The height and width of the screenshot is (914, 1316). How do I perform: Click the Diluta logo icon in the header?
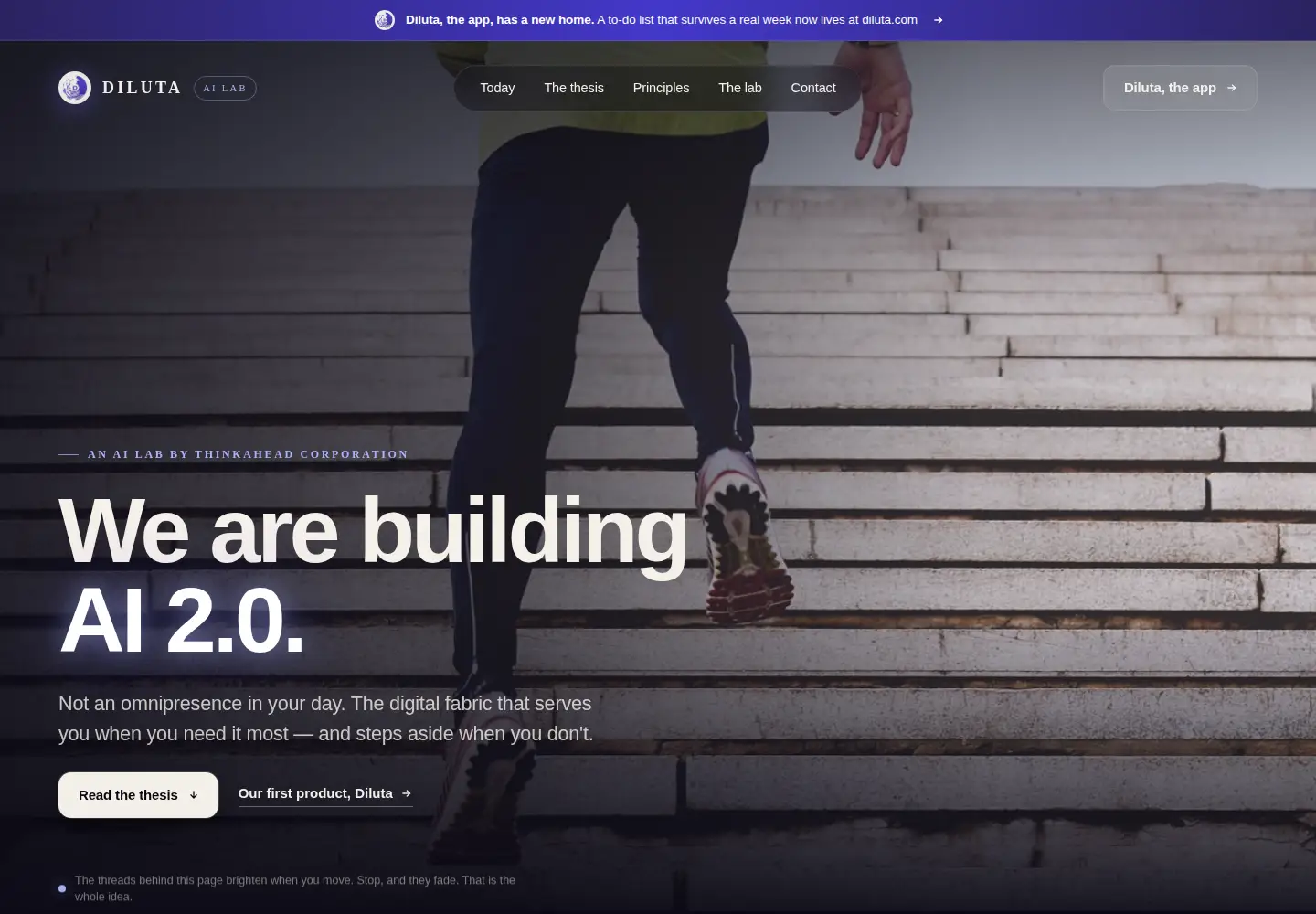pyautogui.click(x=75, y=88)
